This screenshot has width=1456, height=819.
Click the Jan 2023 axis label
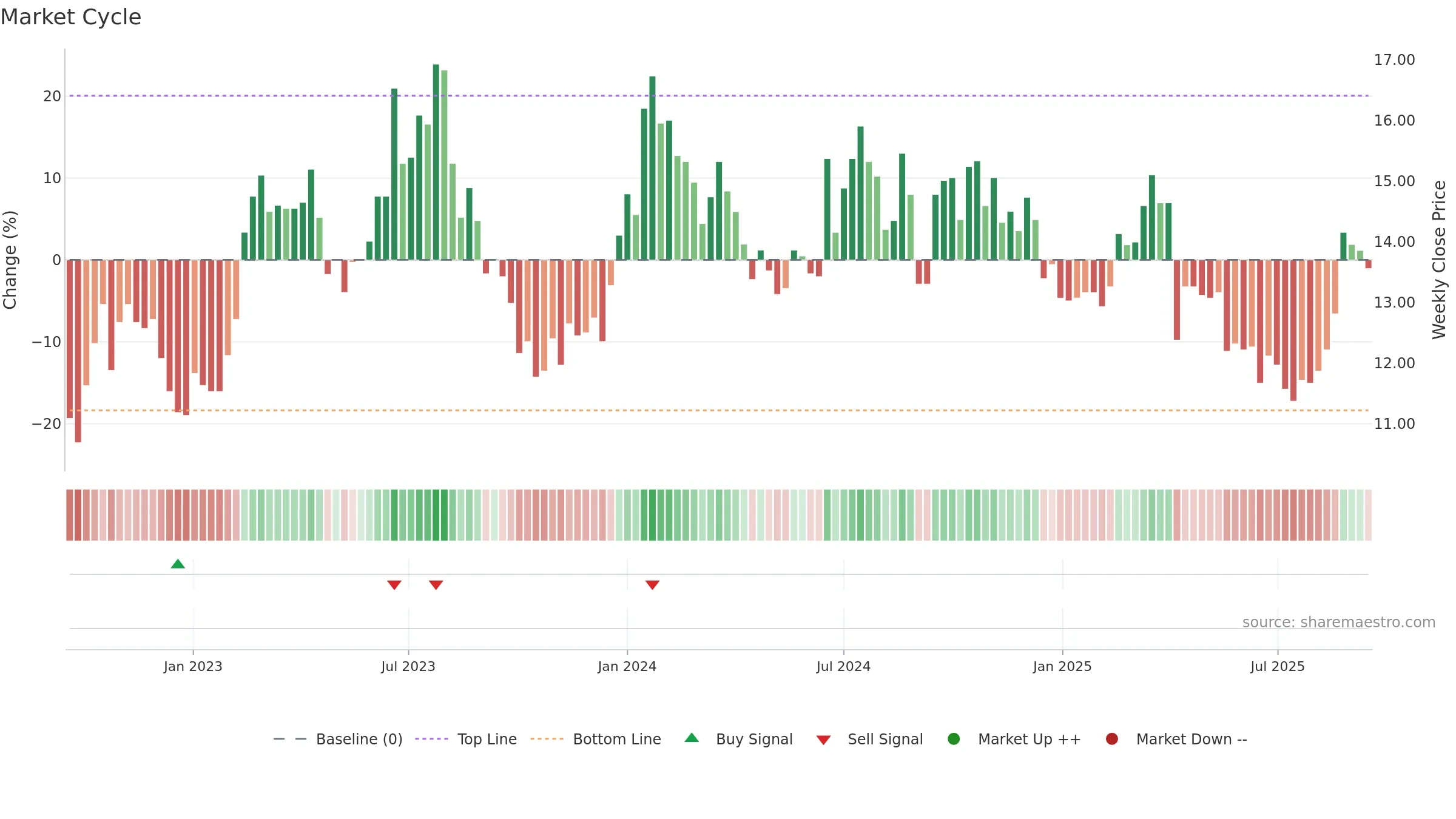point(193,667)
